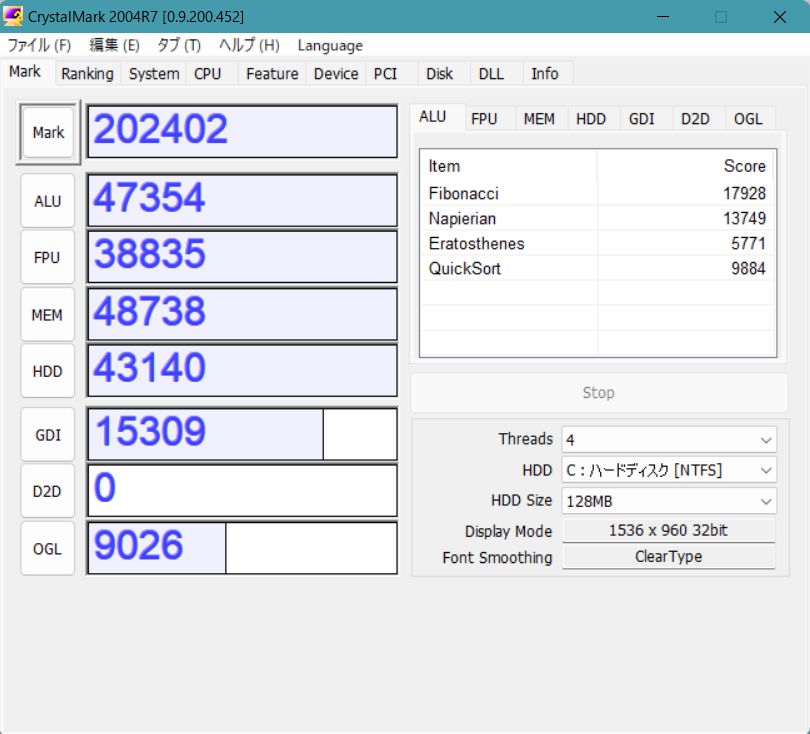
Task: Expand the Threads dropdown
Action: coord(669,440)
